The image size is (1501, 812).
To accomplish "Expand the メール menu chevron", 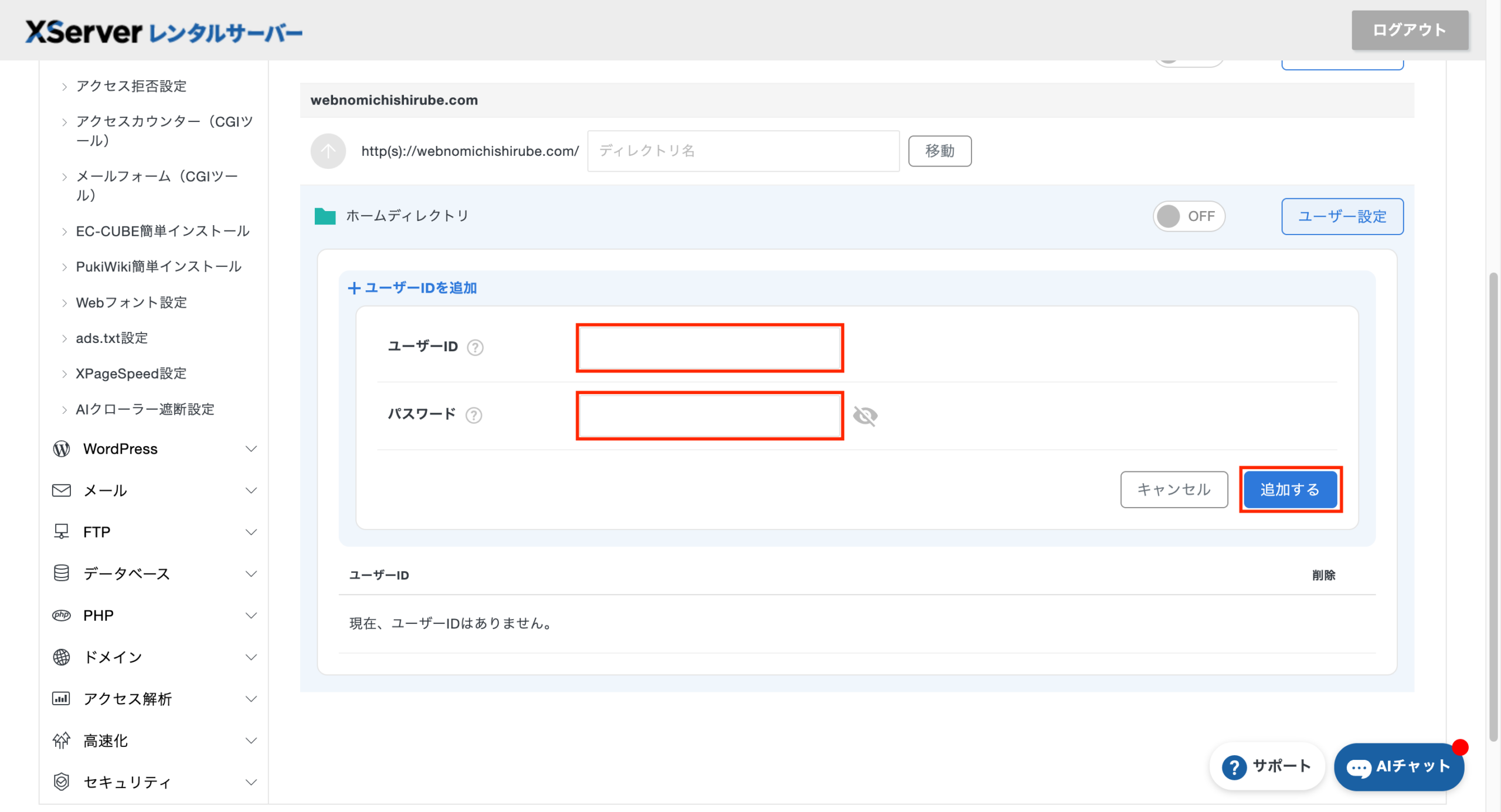I will click(x=251, y=490).
